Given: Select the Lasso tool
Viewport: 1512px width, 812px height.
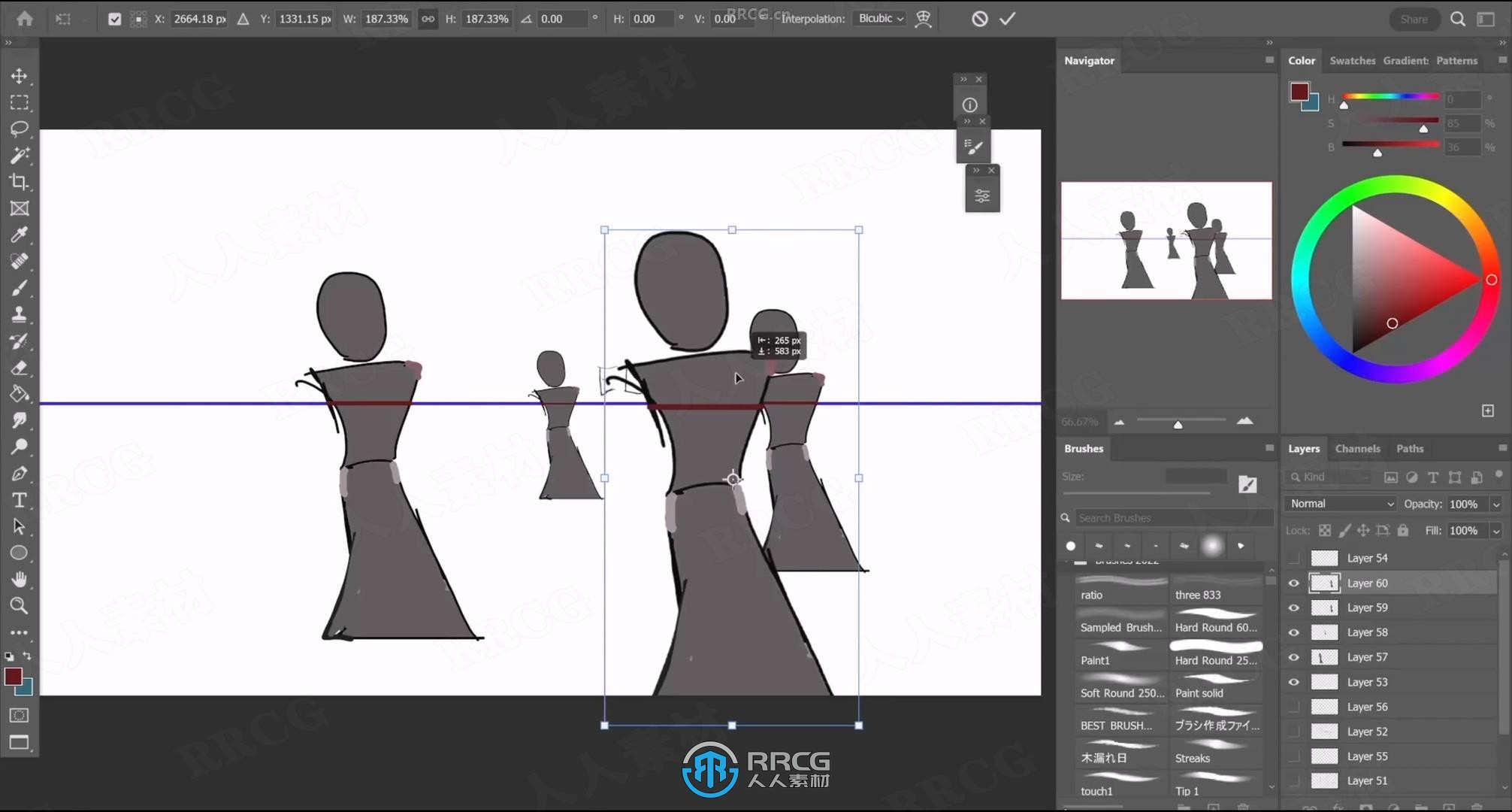Looking at the screenshot, I should coord(20,129).
